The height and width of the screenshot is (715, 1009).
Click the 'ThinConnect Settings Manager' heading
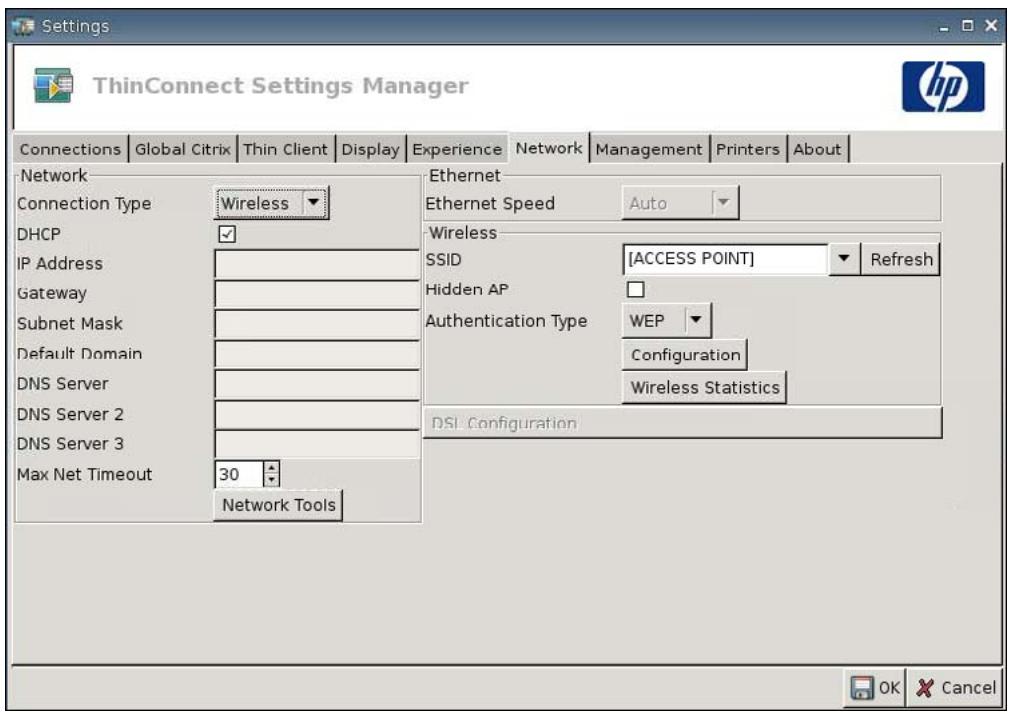[281, 86]
